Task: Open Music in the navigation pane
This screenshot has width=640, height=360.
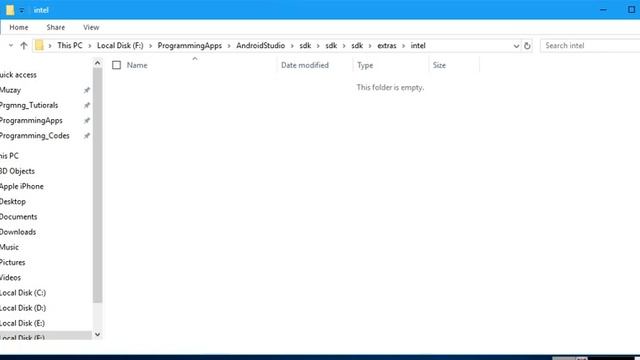Action: (x=9, y=247)
